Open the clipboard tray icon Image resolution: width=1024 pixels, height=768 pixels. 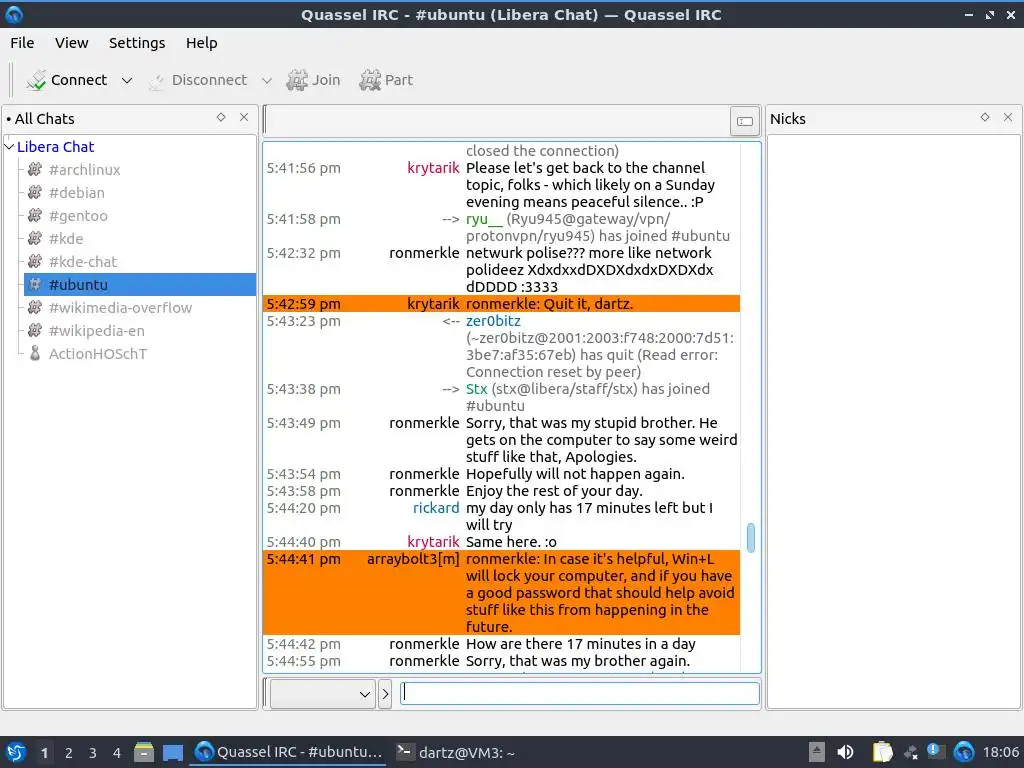coord(882,752)
